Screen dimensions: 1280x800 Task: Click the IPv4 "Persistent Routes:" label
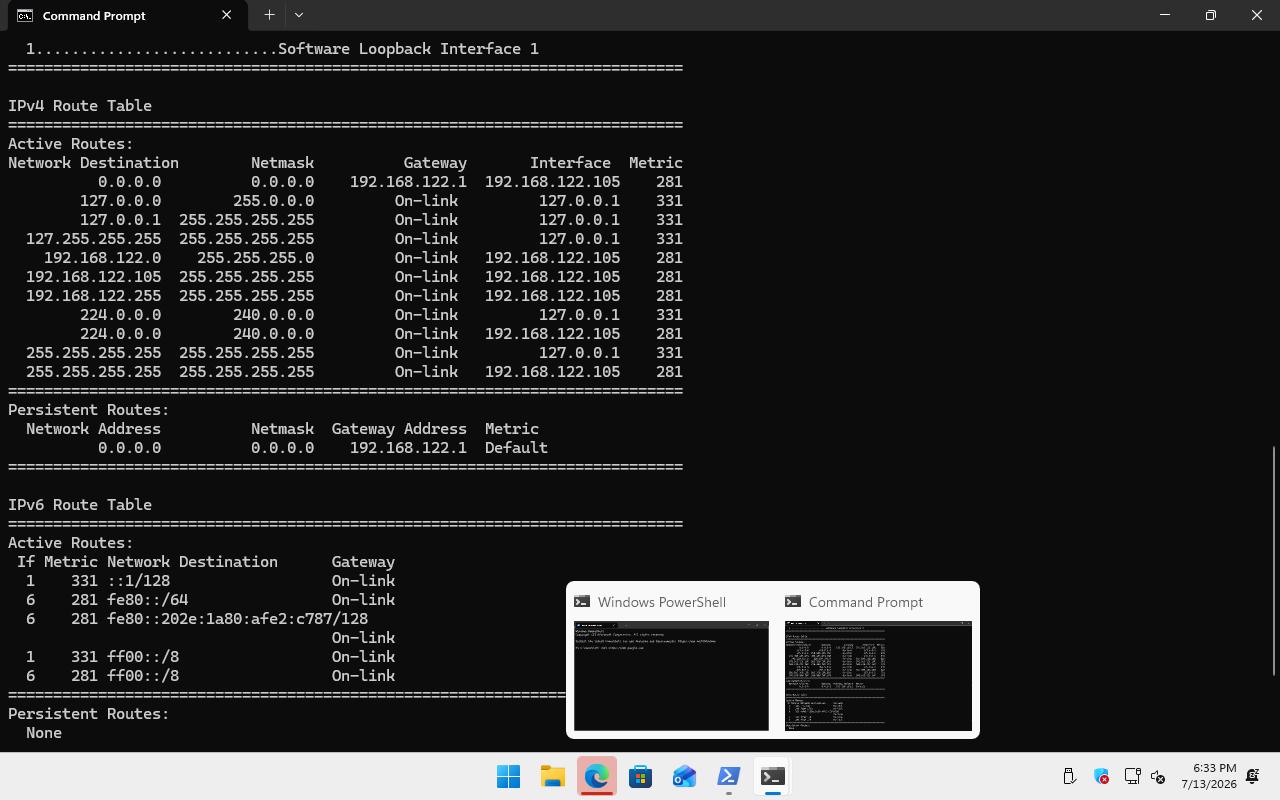(x=89, y=410)
